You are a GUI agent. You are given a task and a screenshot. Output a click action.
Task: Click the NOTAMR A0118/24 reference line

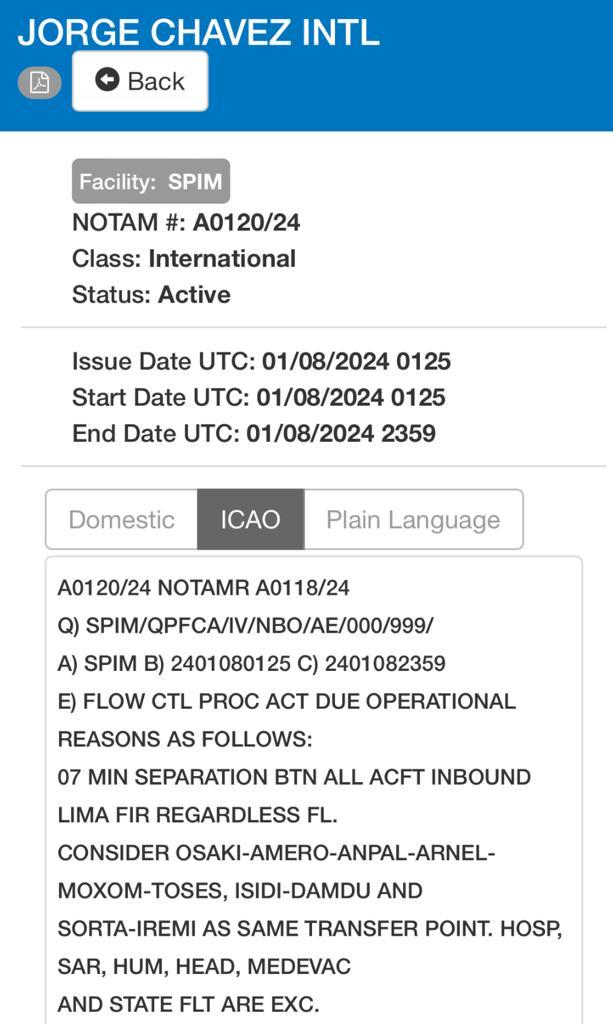pos(204,587)
